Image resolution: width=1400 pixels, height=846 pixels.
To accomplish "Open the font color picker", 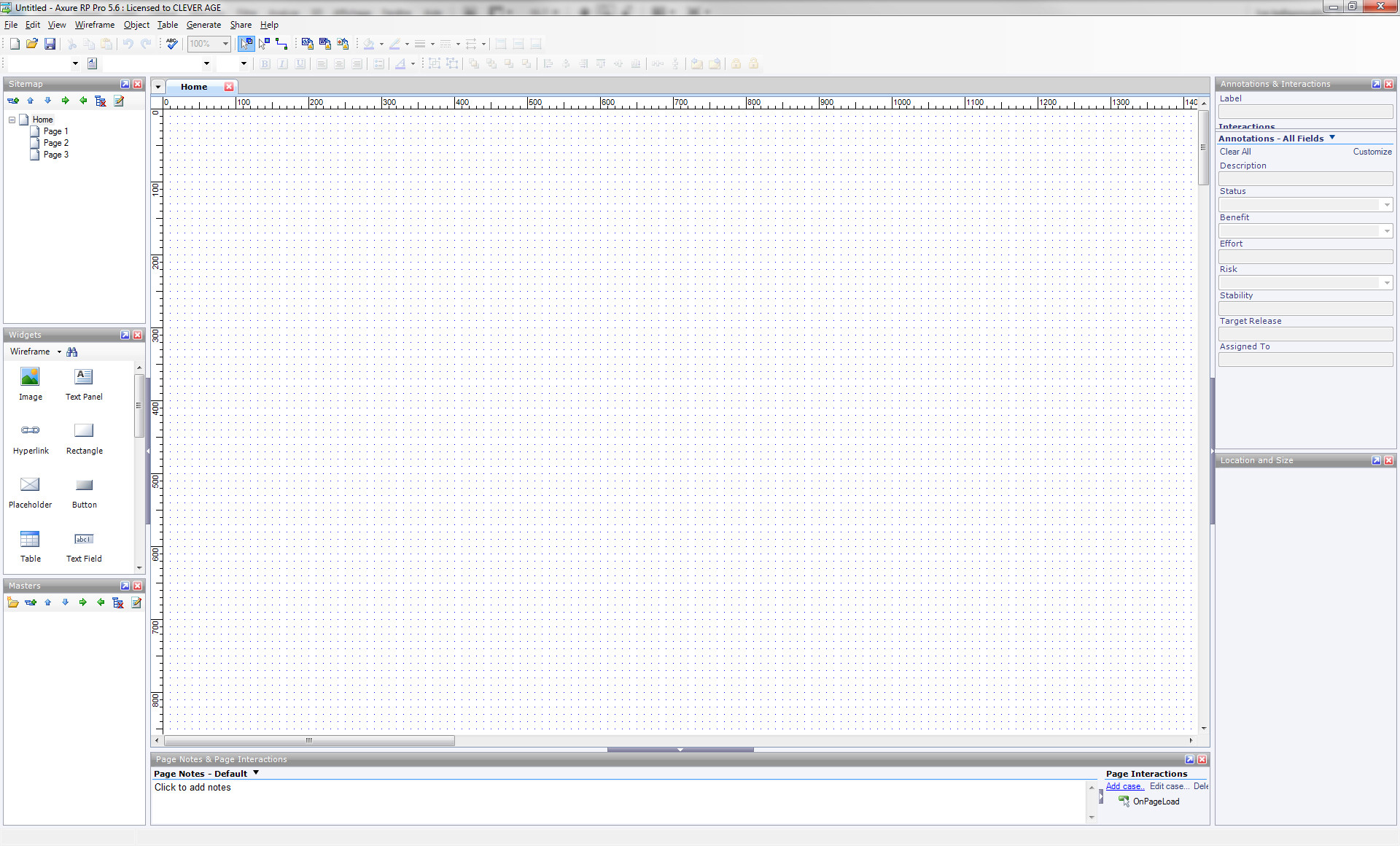I will pos(413,64).
